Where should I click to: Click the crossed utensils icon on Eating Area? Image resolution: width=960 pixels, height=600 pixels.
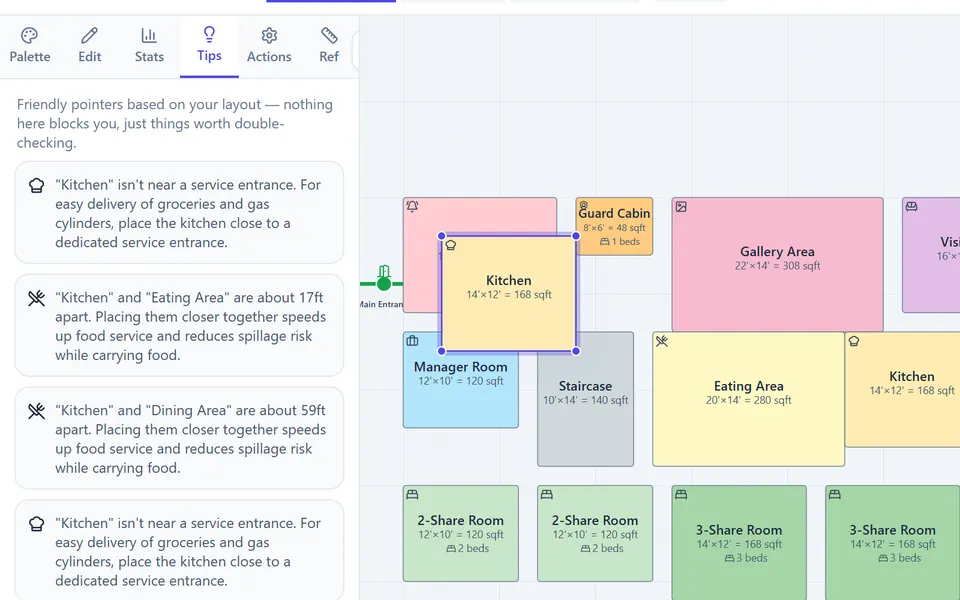662,341
